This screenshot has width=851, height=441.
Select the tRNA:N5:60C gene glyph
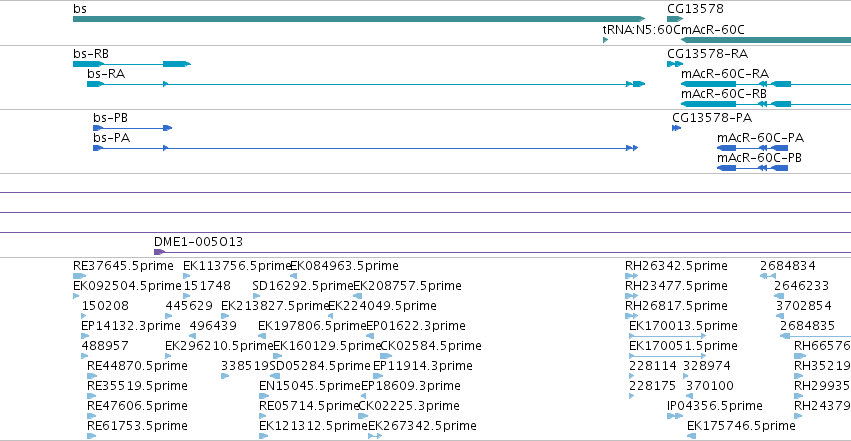point(605,40)
